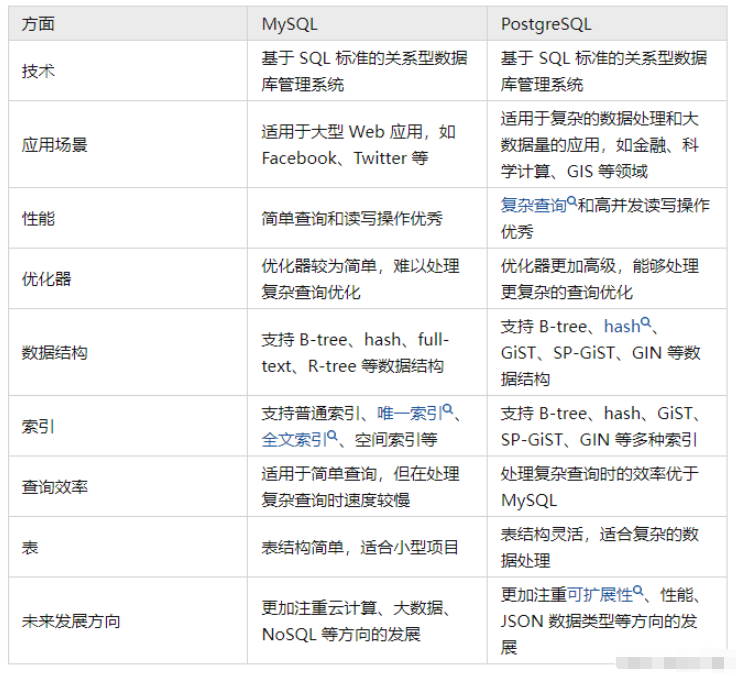The height and width of the screenshot is (676, 739).
Task: Select the 性能 row label
Action: click(38, 218)
